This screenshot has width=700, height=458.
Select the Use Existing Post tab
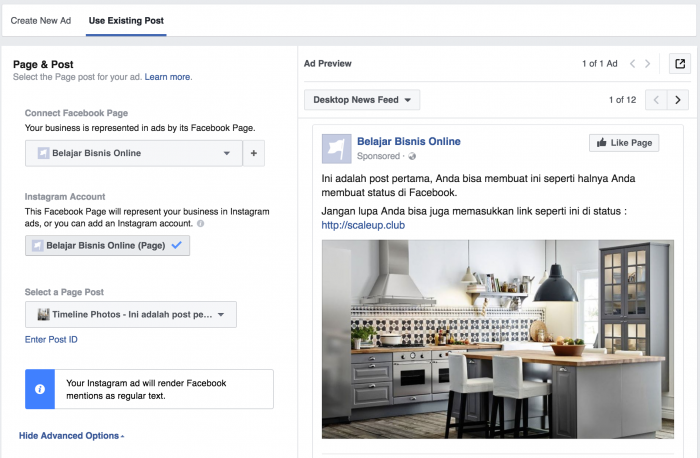[x=126, y=20]
